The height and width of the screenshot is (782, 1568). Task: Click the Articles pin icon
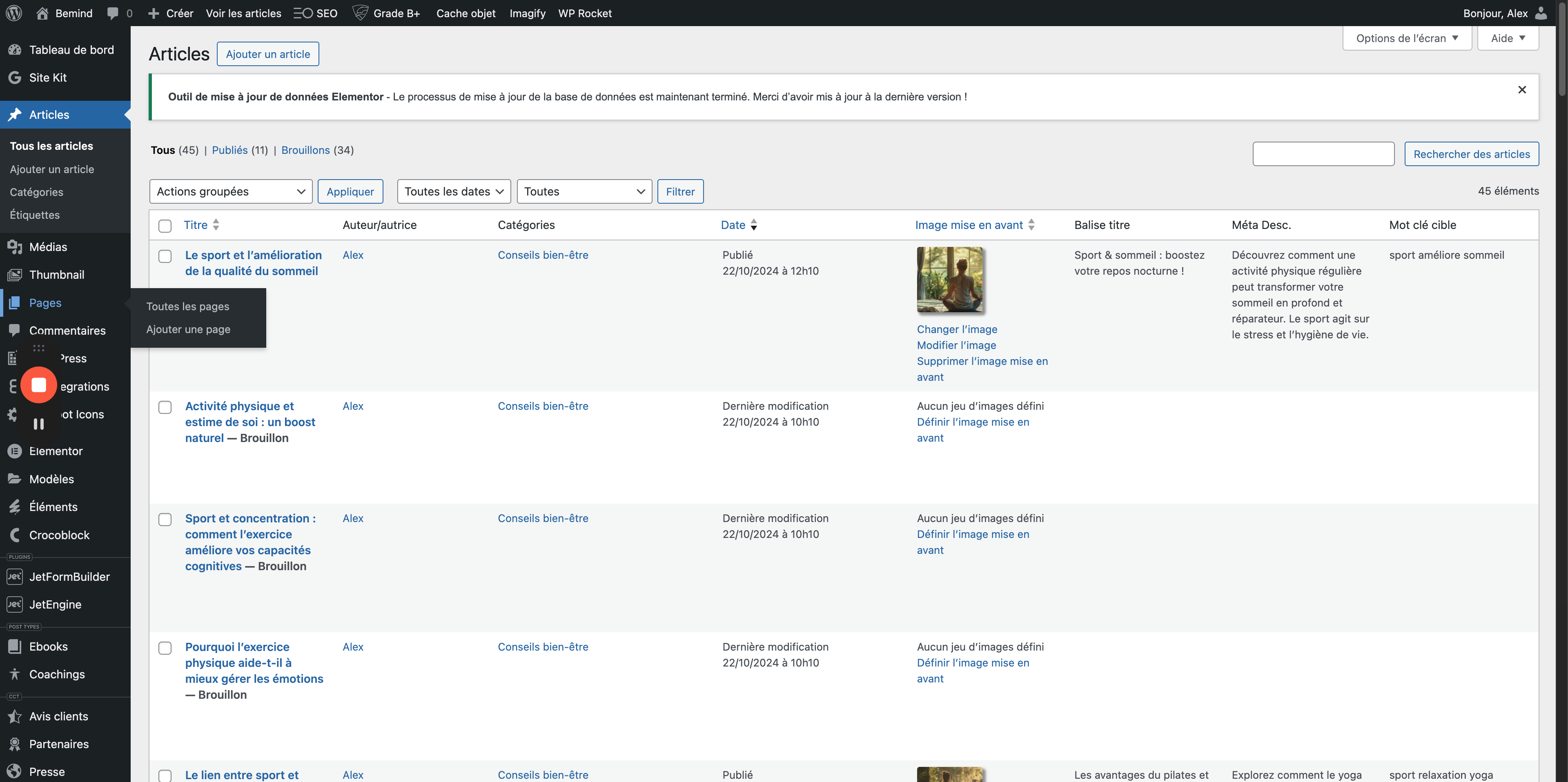tap(15, 114)
